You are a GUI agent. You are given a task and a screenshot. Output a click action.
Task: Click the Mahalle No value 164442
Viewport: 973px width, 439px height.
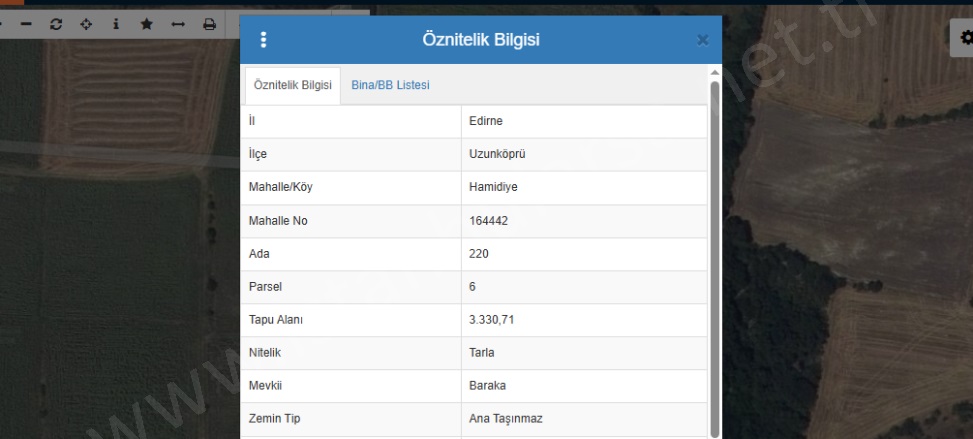(488, 220)
